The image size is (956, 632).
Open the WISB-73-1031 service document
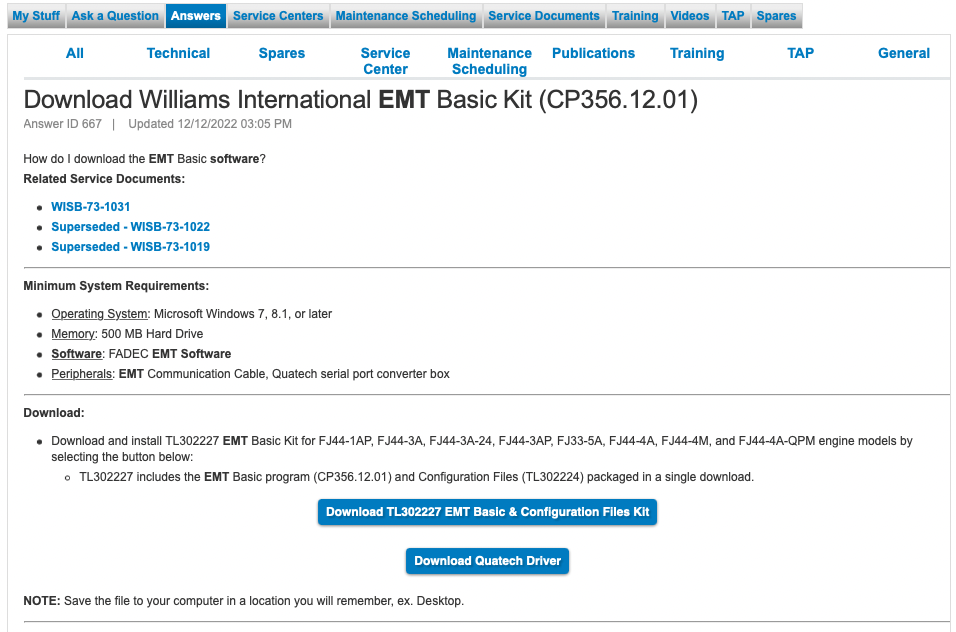[x=91, y=207]
